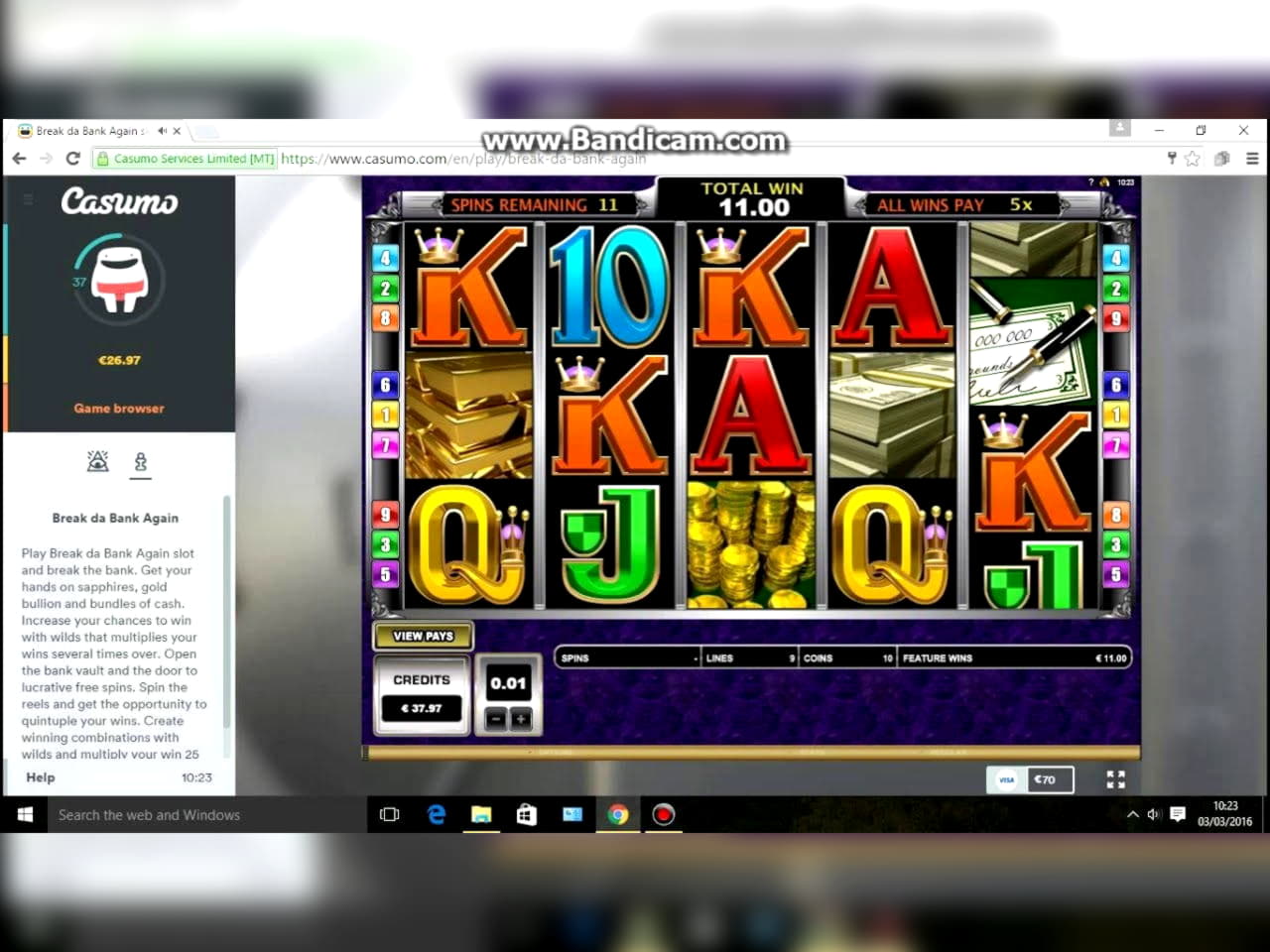The image size is (1270, 952).
Task: Click the Visa €70 quick deposit button
Action: [1030, 779]
